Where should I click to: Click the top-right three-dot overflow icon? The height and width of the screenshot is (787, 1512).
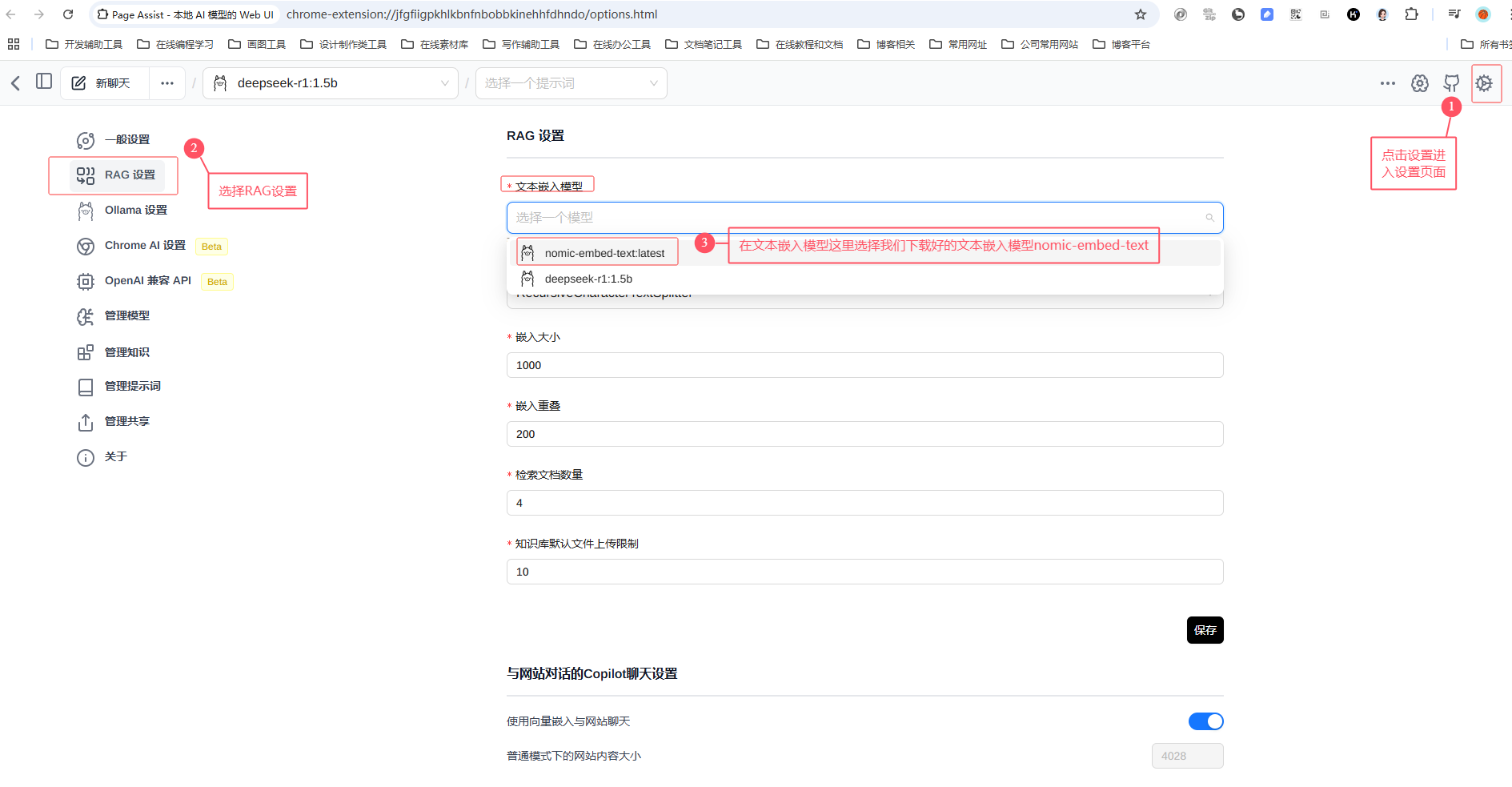[x=1387, y=82]
